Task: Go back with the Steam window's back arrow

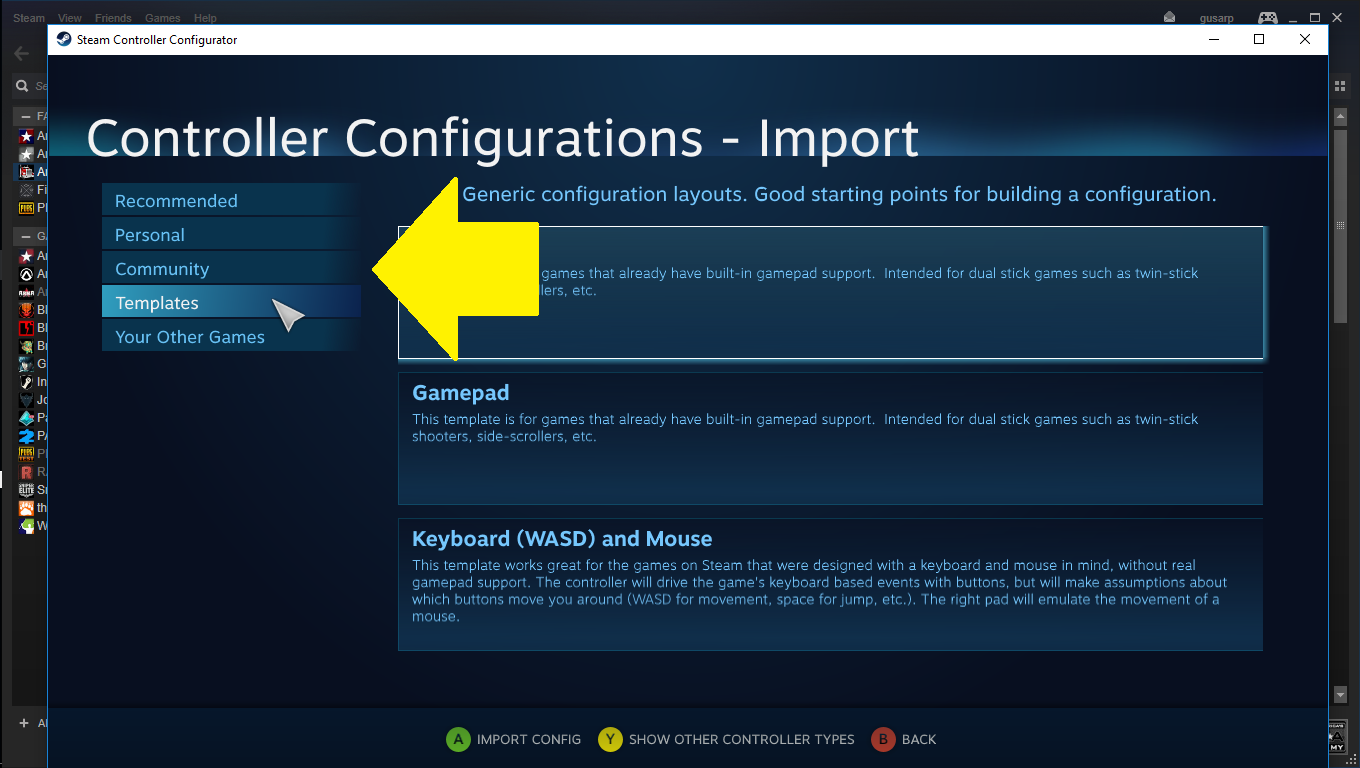Action: point(22,53)
